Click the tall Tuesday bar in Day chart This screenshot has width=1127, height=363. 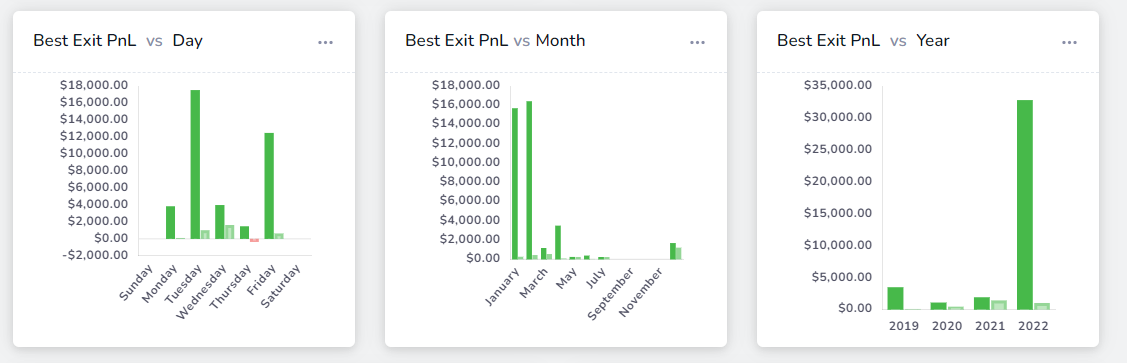195,164
